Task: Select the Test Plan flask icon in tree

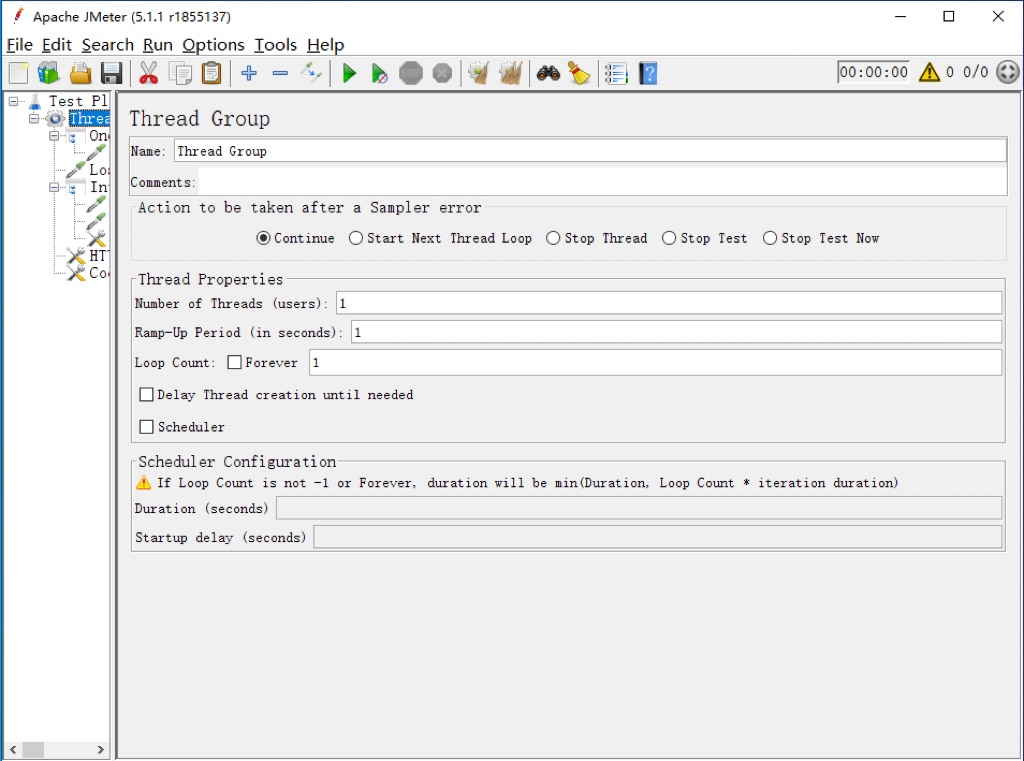Action: [x=35, y=101]
